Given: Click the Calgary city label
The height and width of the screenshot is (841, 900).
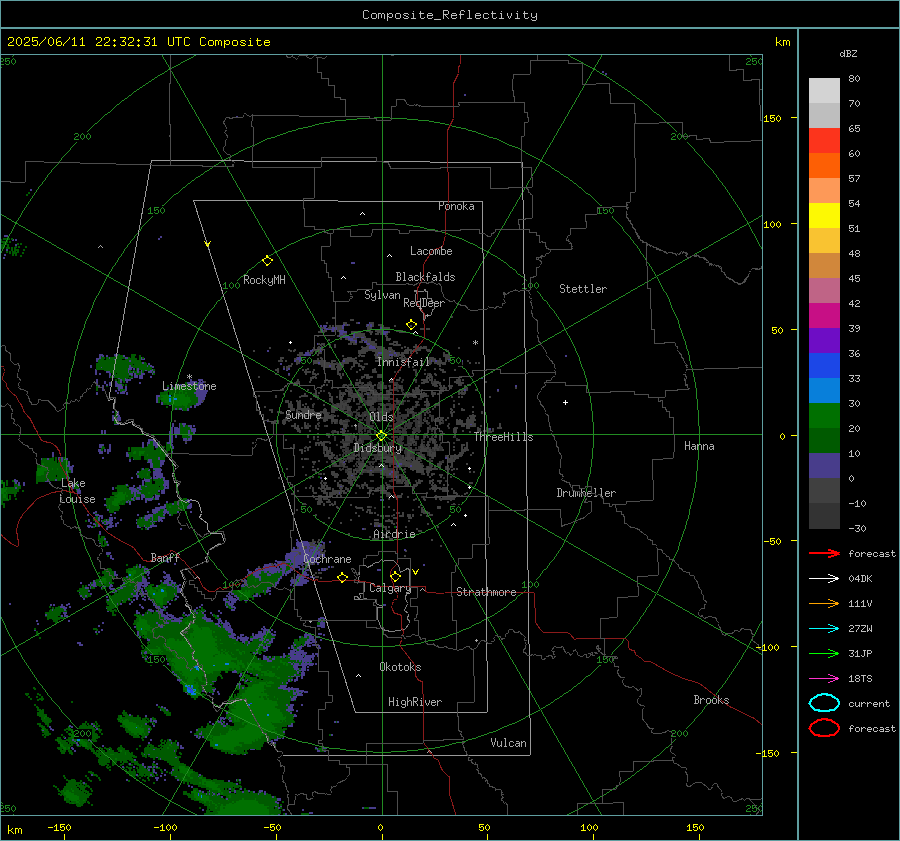Looking at the screenshot, I should [x=390, y=588].
